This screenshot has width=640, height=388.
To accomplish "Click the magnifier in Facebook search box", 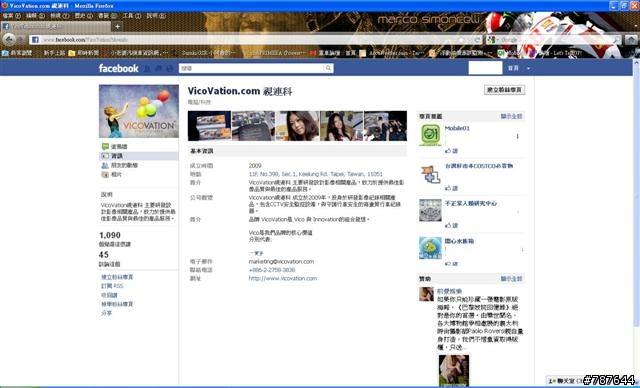I will [x=328, y=68].
